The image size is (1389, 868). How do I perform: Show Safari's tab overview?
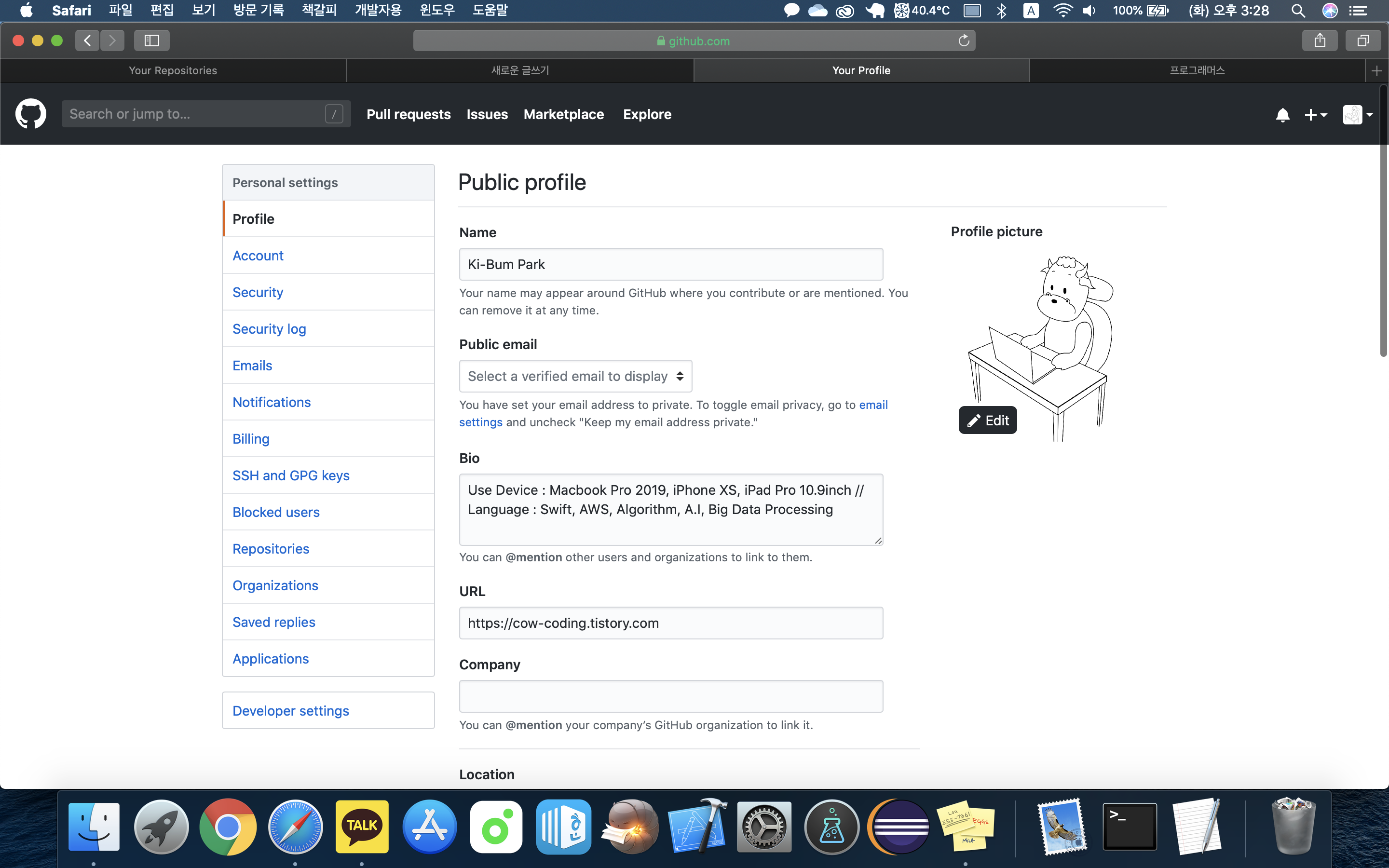tap(1362, 41)
